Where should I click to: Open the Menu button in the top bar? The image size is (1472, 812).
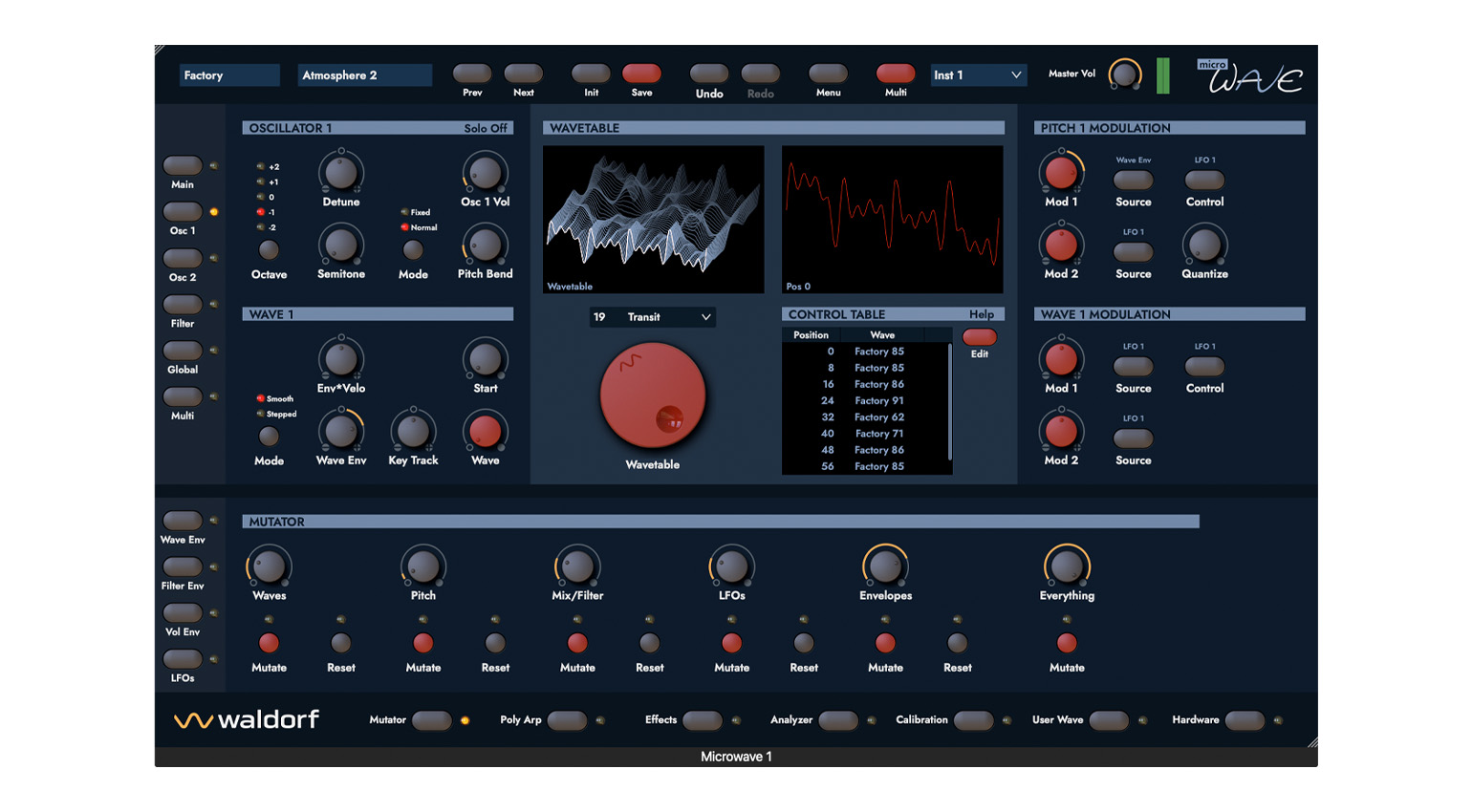pos(828,74)
